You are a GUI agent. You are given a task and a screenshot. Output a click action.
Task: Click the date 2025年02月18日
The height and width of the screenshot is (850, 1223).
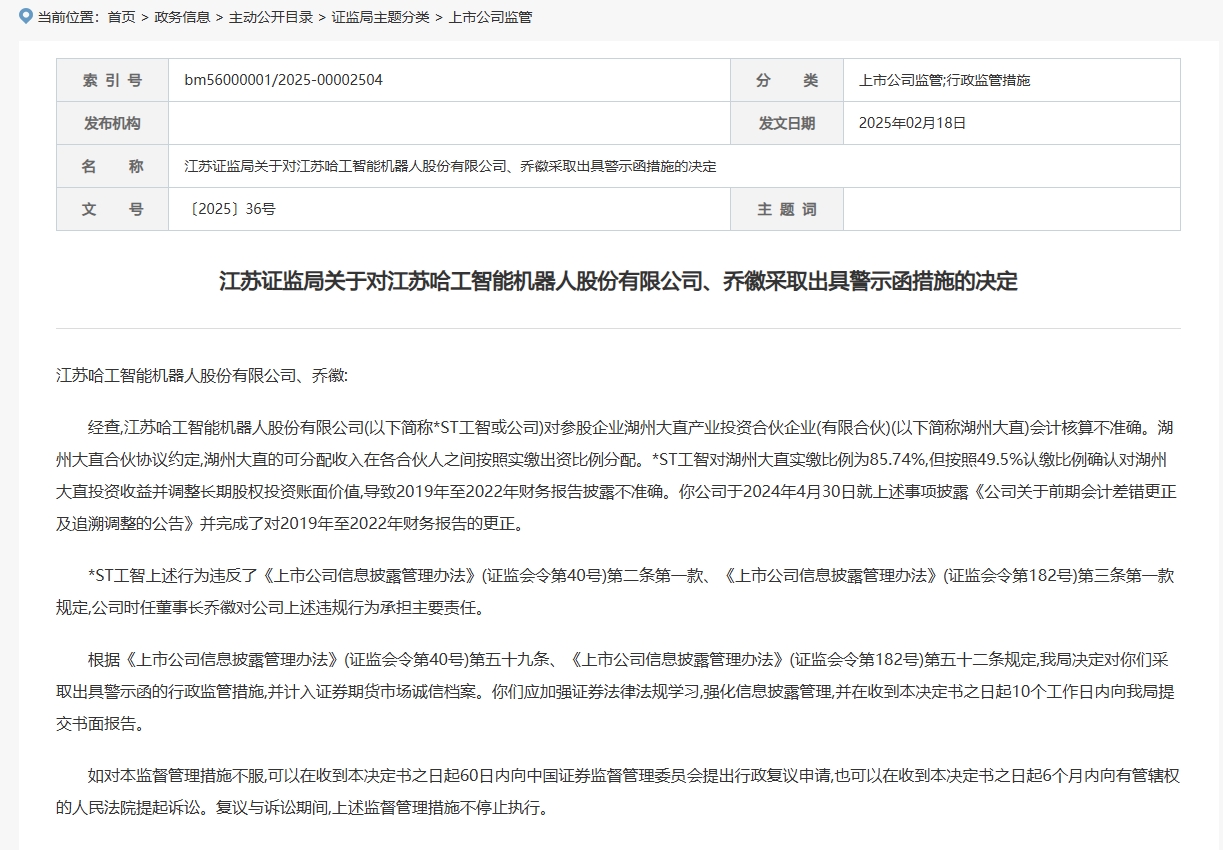[x=912, y=123]
